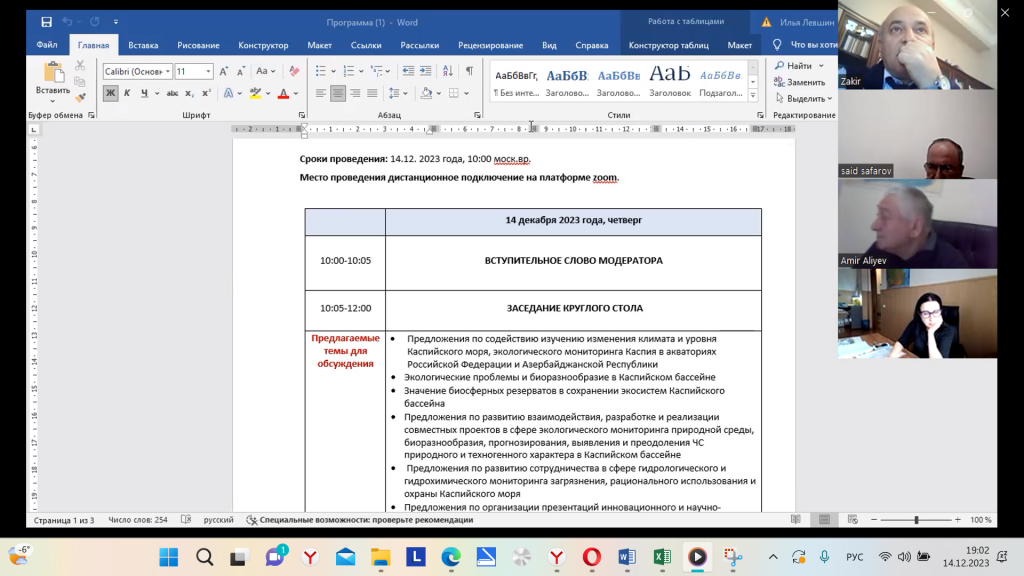Viewport: 1024px width, 576px height.
Task: Open the bullet list dropdown arrow
Action: tap(333, 71)
